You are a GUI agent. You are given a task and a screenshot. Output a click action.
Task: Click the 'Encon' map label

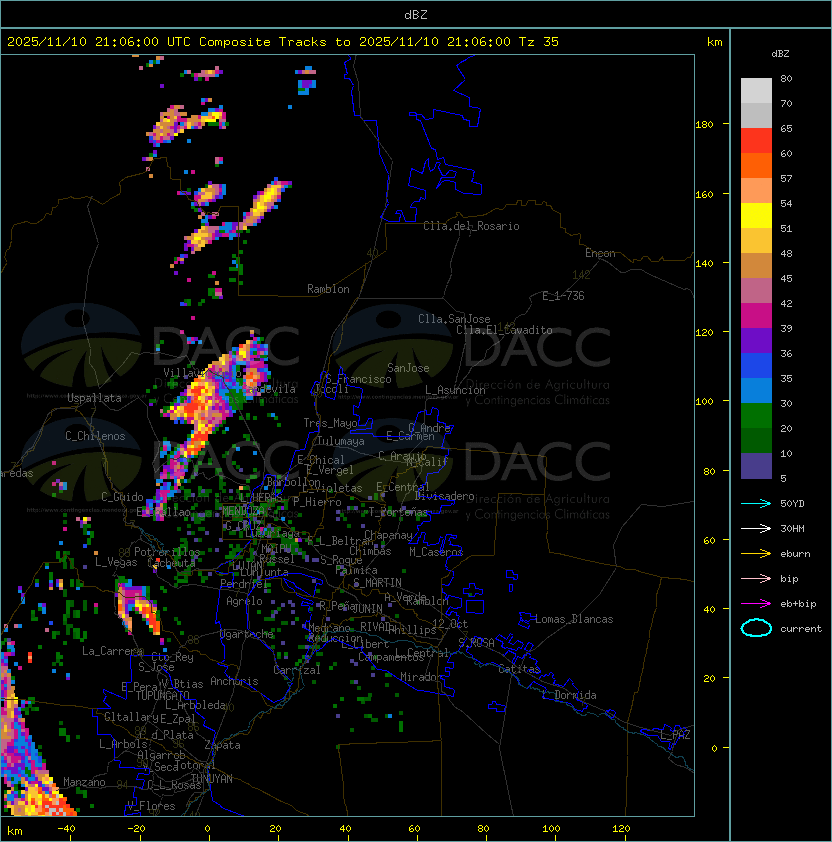click(600, 253)
